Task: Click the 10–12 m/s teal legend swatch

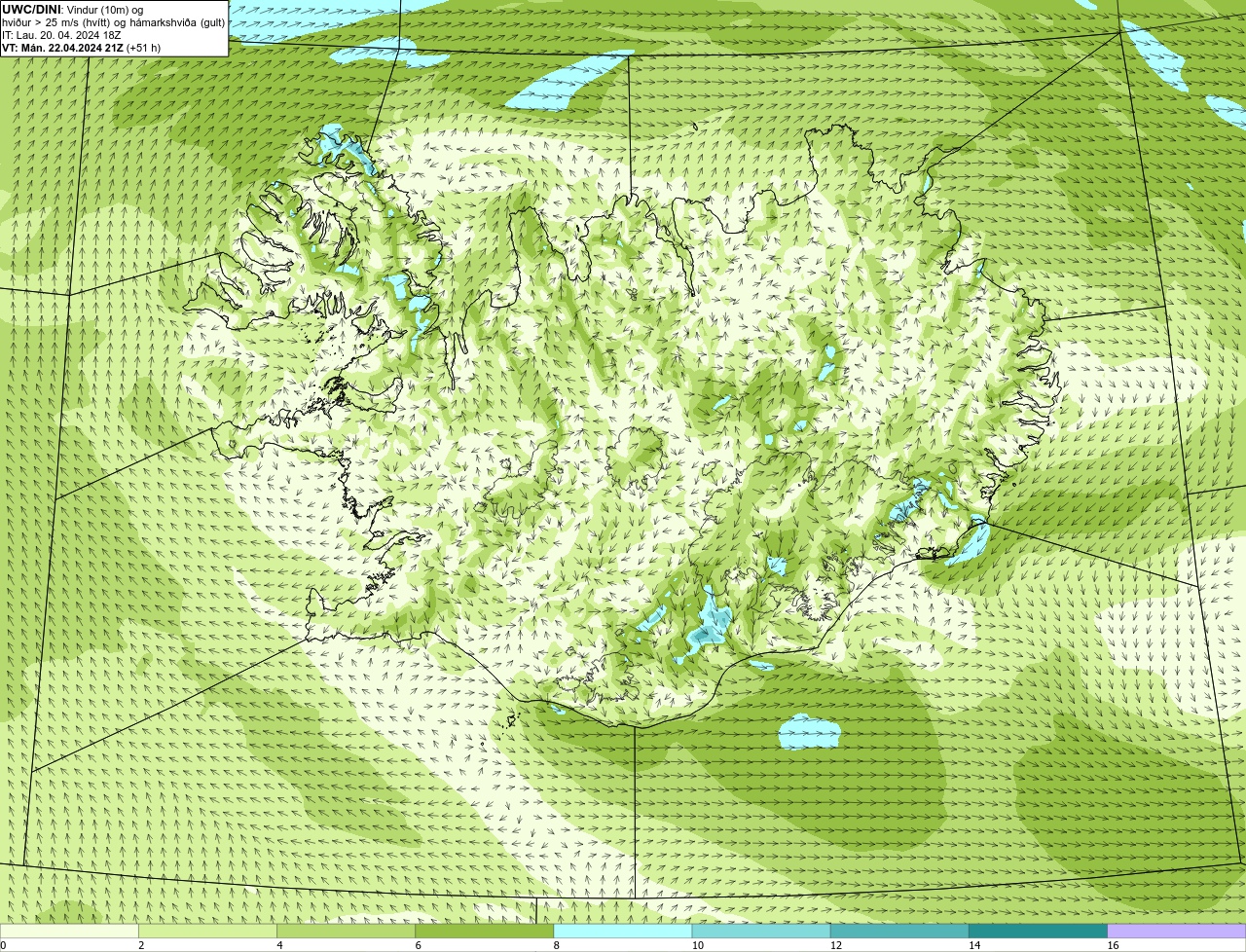Action: [x=761, y=931]
